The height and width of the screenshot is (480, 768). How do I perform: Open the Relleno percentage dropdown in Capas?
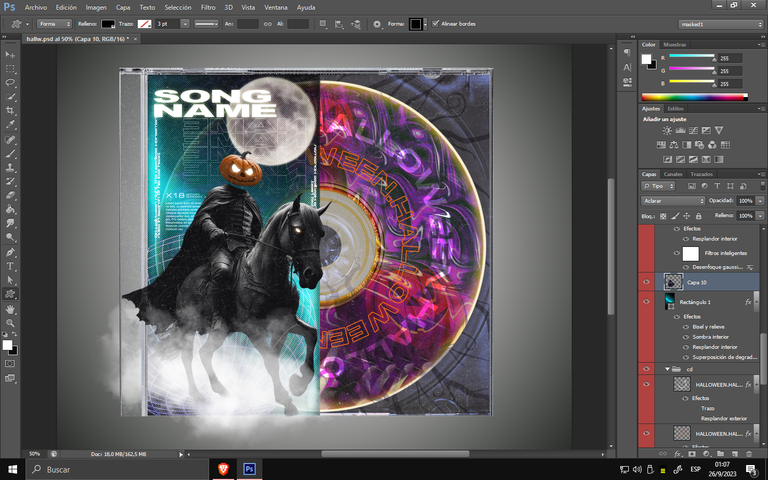coord(760,216)
